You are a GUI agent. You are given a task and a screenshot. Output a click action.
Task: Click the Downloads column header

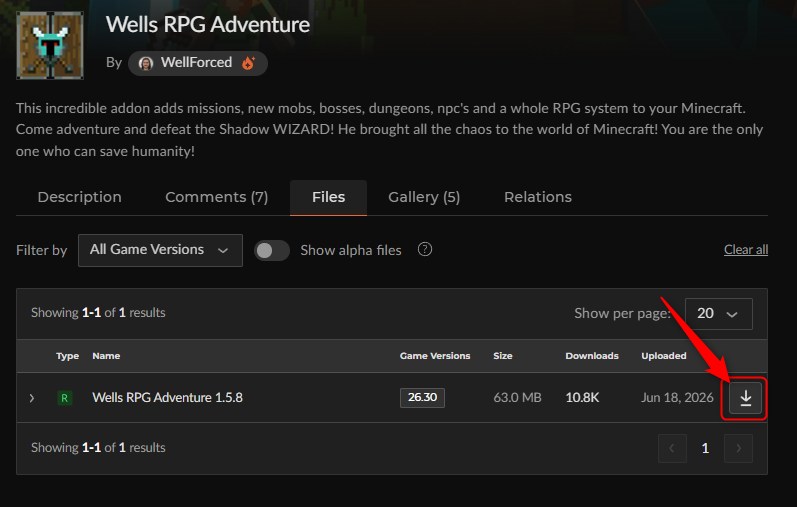tap(592, 356)
